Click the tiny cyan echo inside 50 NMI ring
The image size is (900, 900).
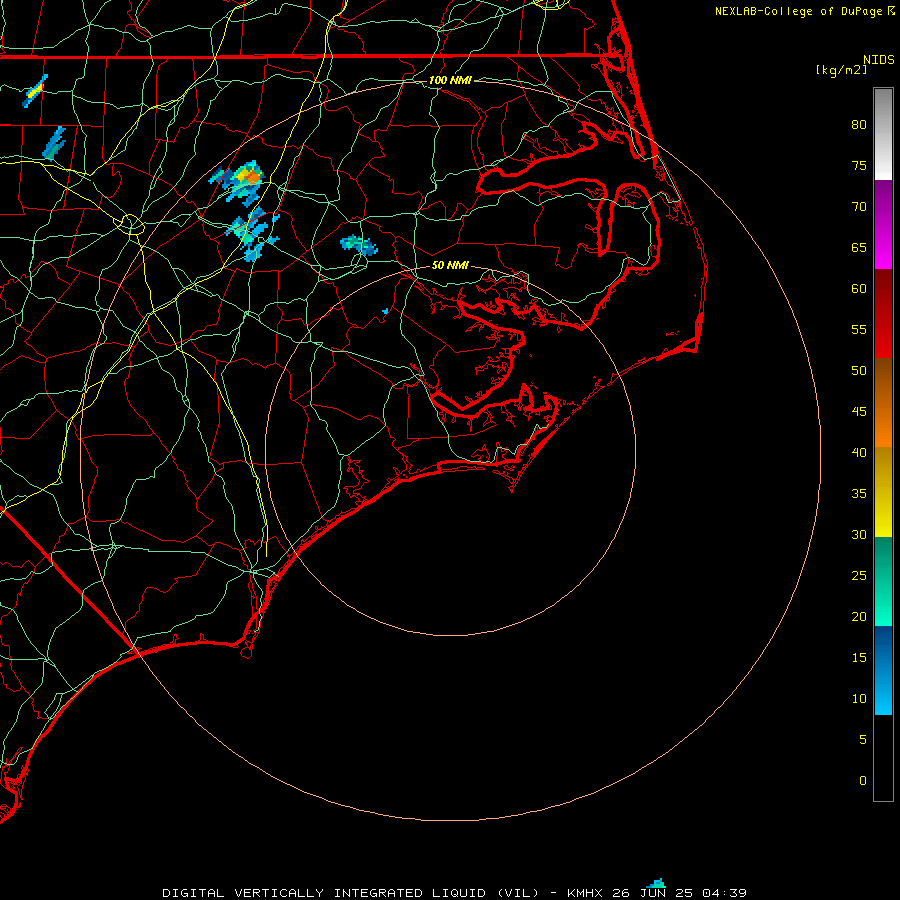pyautogui.click(x=385, y=311)
